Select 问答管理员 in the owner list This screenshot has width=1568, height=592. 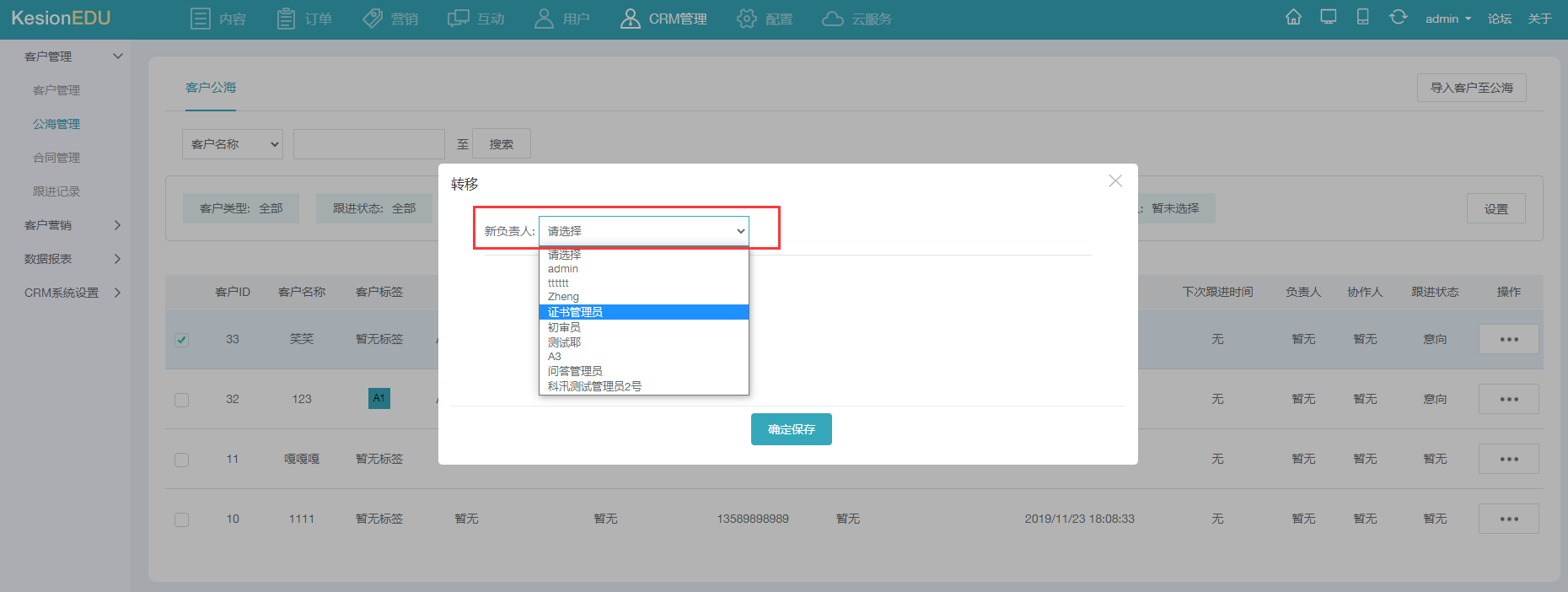pyautogui.click(x=644, y=371)
